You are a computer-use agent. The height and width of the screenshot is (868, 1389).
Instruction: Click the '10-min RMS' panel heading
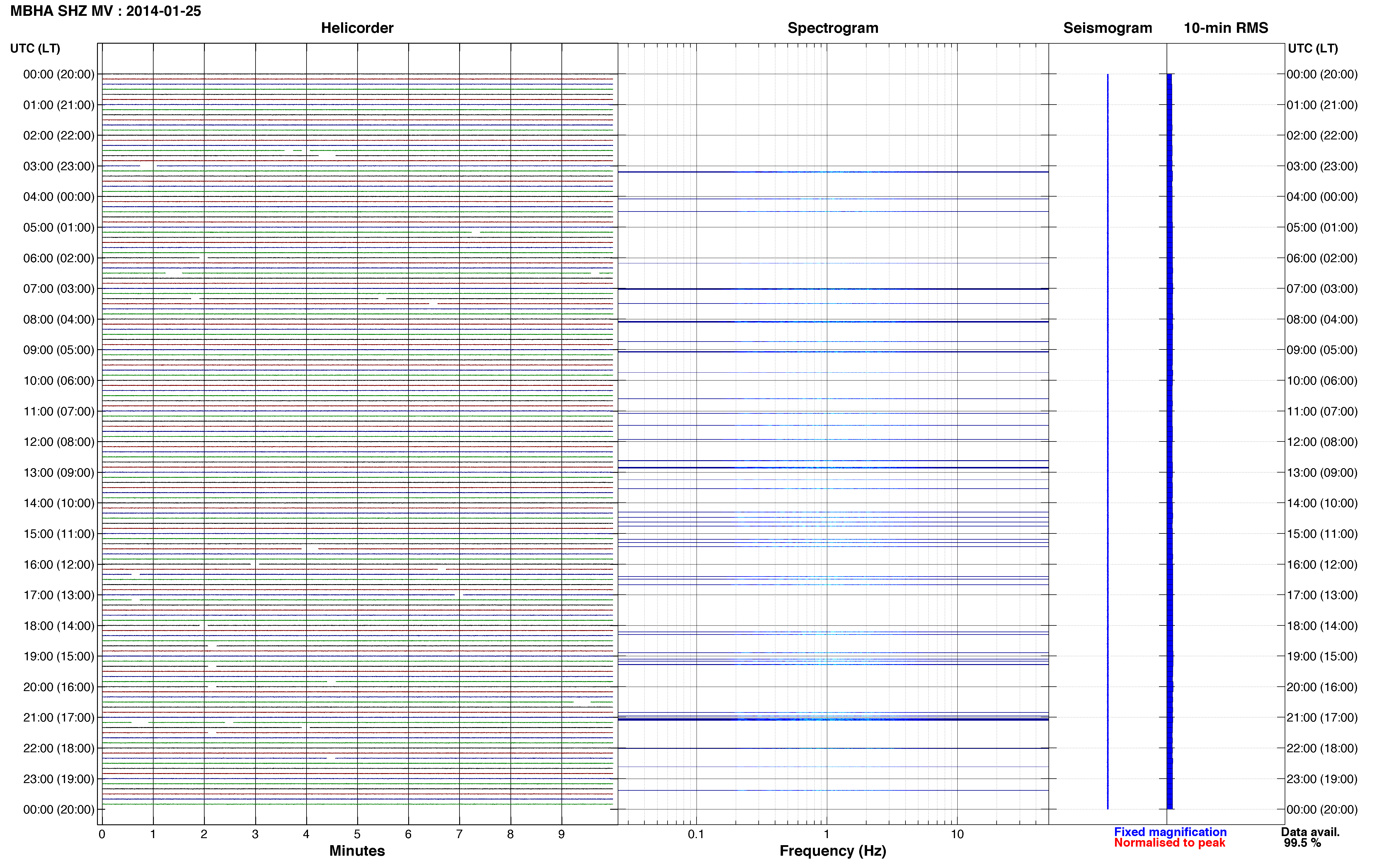point(1226,28)
